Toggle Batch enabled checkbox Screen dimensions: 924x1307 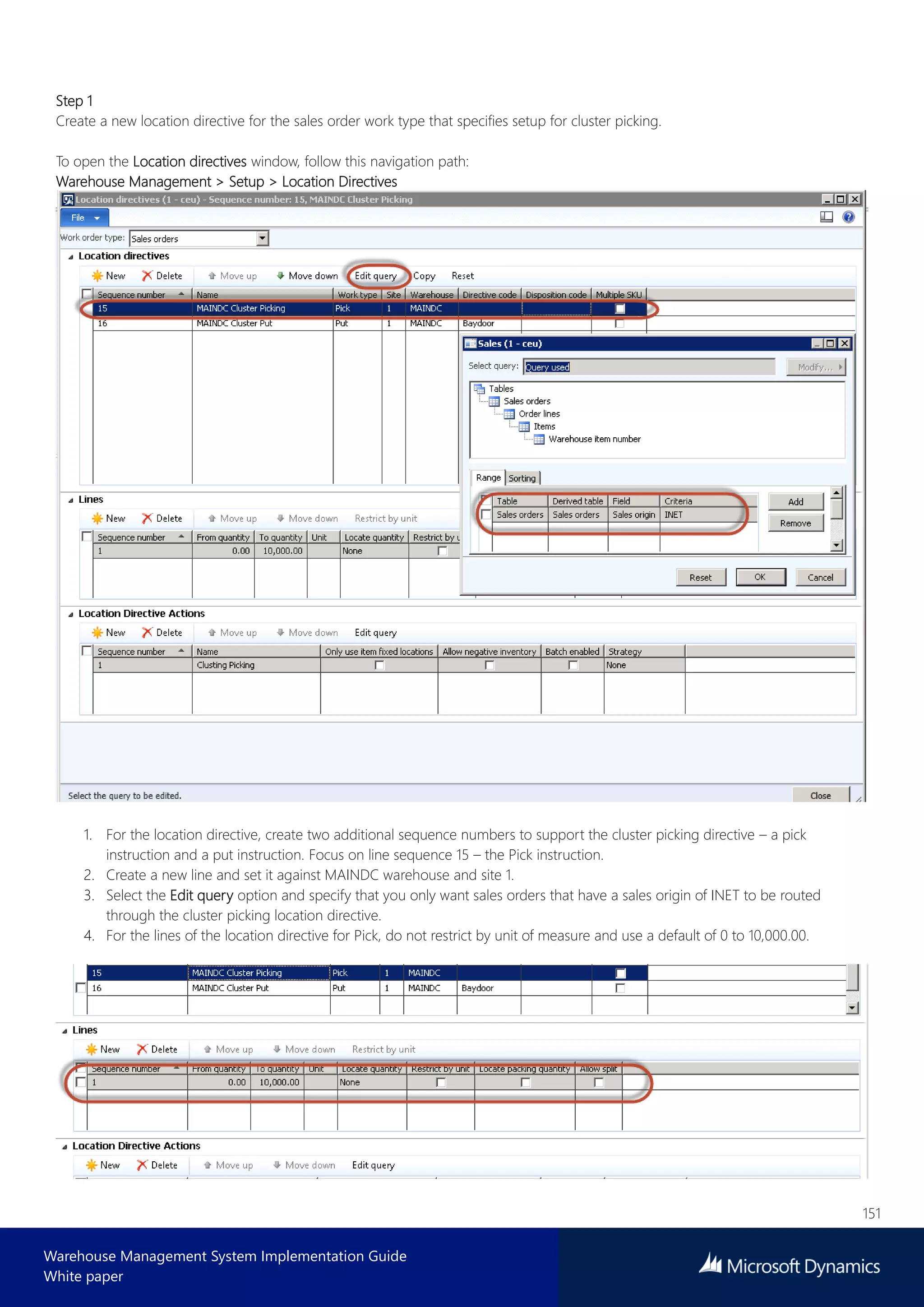tap(573, 665)
